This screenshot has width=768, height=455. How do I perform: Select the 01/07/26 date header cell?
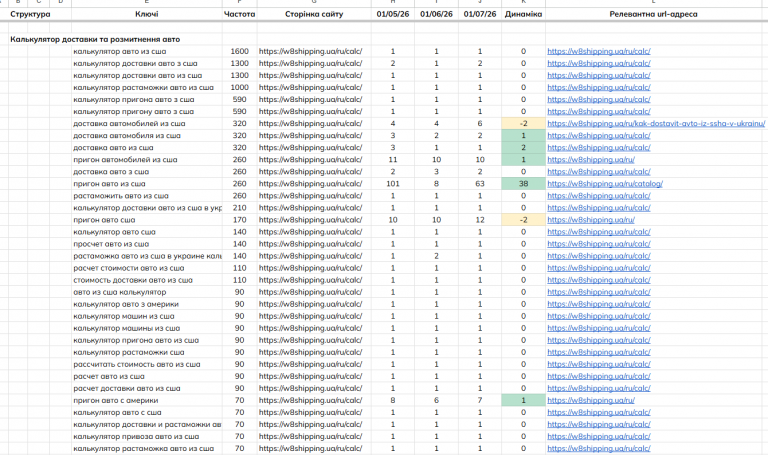pyautogui.click(x=480, y=14)
